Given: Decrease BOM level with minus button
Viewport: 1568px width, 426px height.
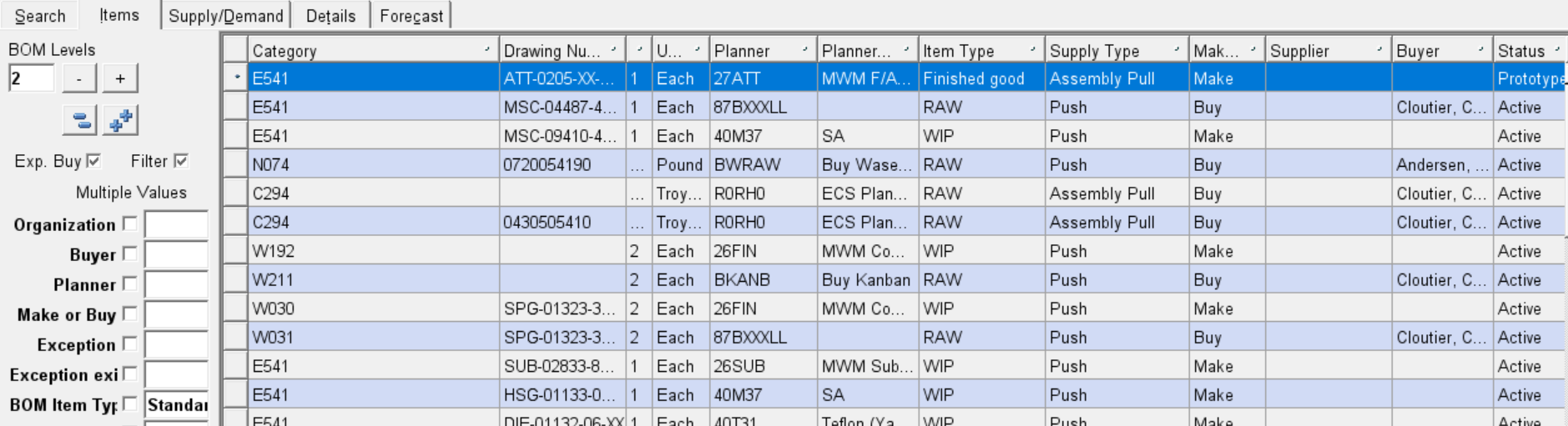Looking at the screenshot, I should click(78, 78).
